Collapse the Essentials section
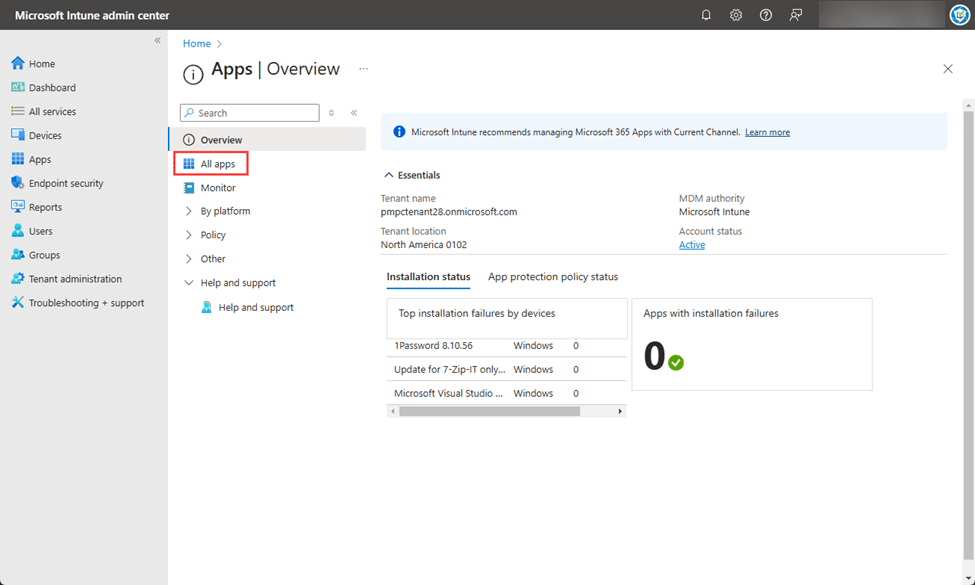This screenshot has height=585, width=975. [389, 175]
